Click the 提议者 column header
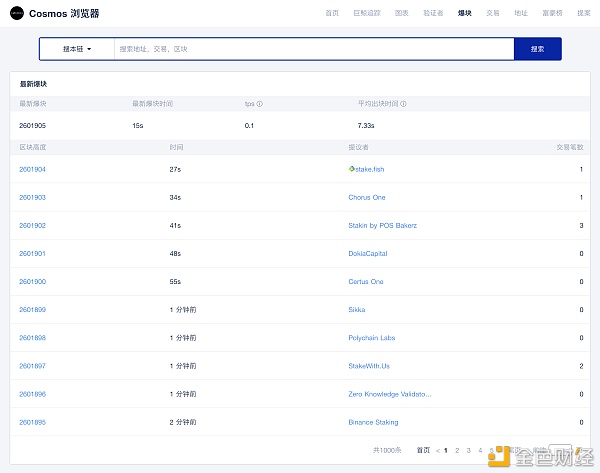 (x=359, y=147)
